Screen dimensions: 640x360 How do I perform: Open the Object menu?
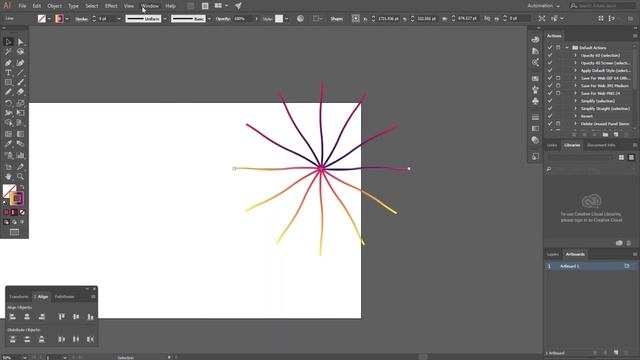pos(54,6)
